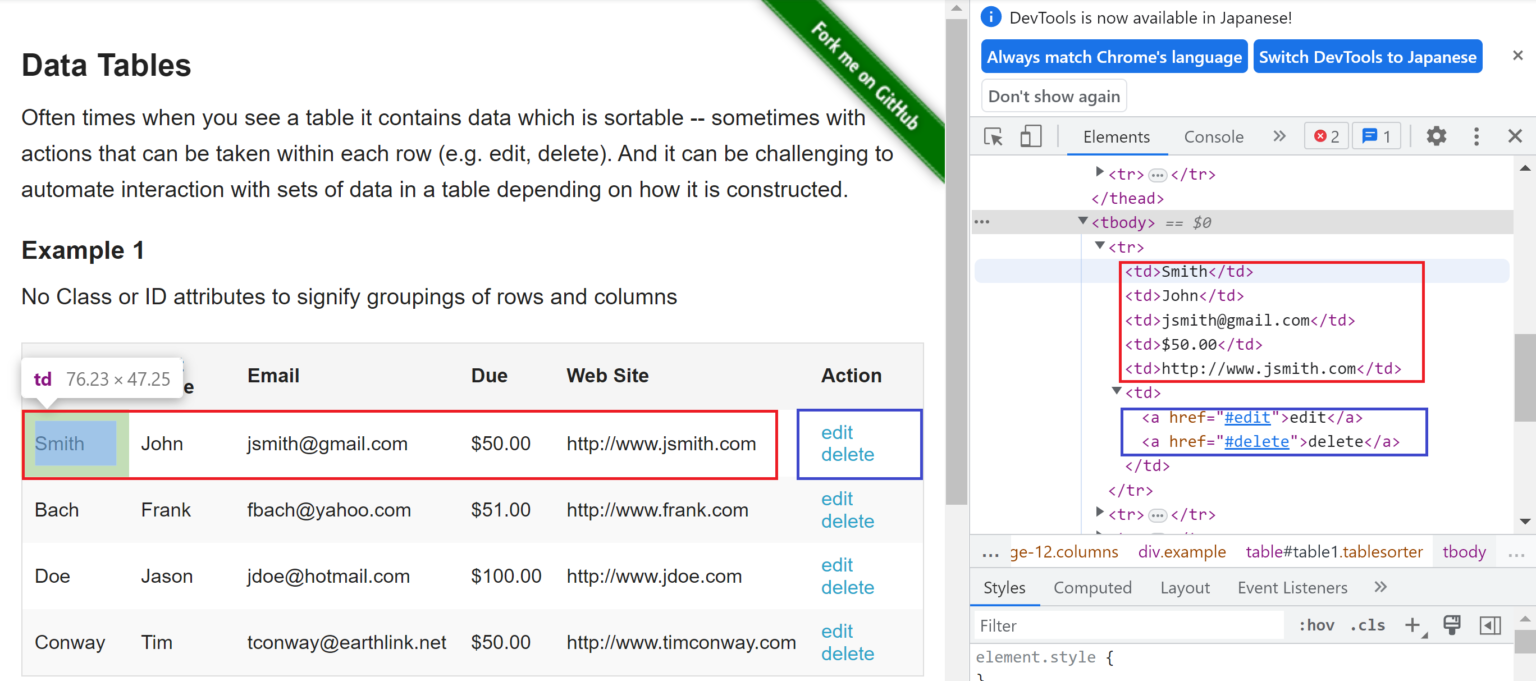Image resolution: width=1536 pixels, height=681 pixels.
Task: Click the blue issues message badge
Action: (x=1376, y=137)
